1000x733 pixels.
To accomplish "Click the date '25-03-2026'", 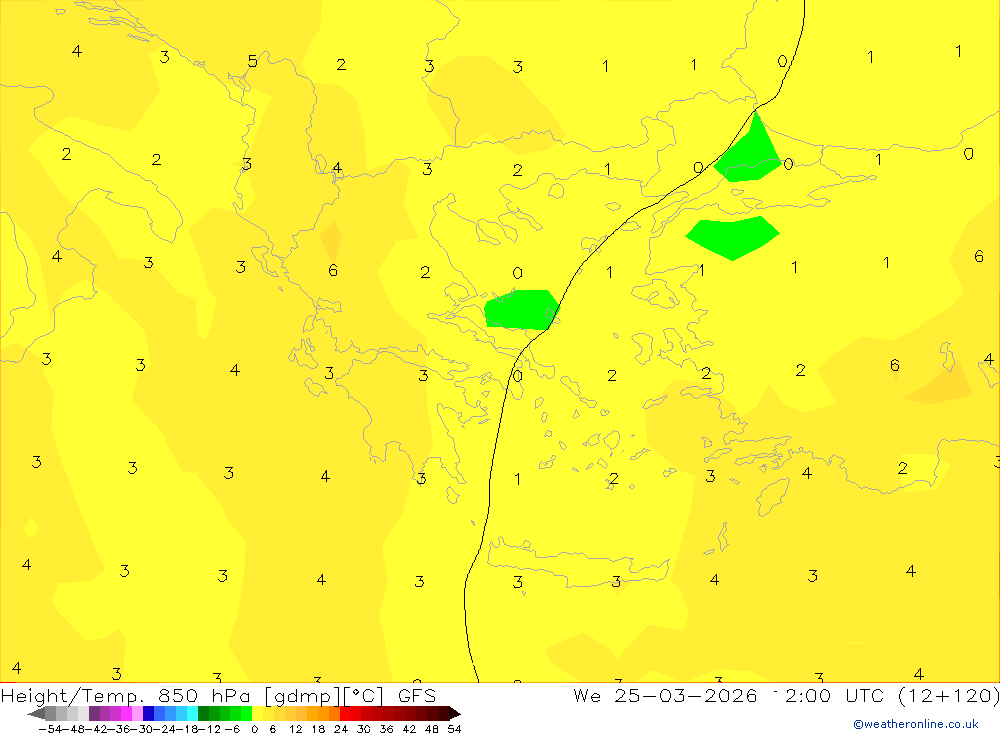I will pos(686,695).
